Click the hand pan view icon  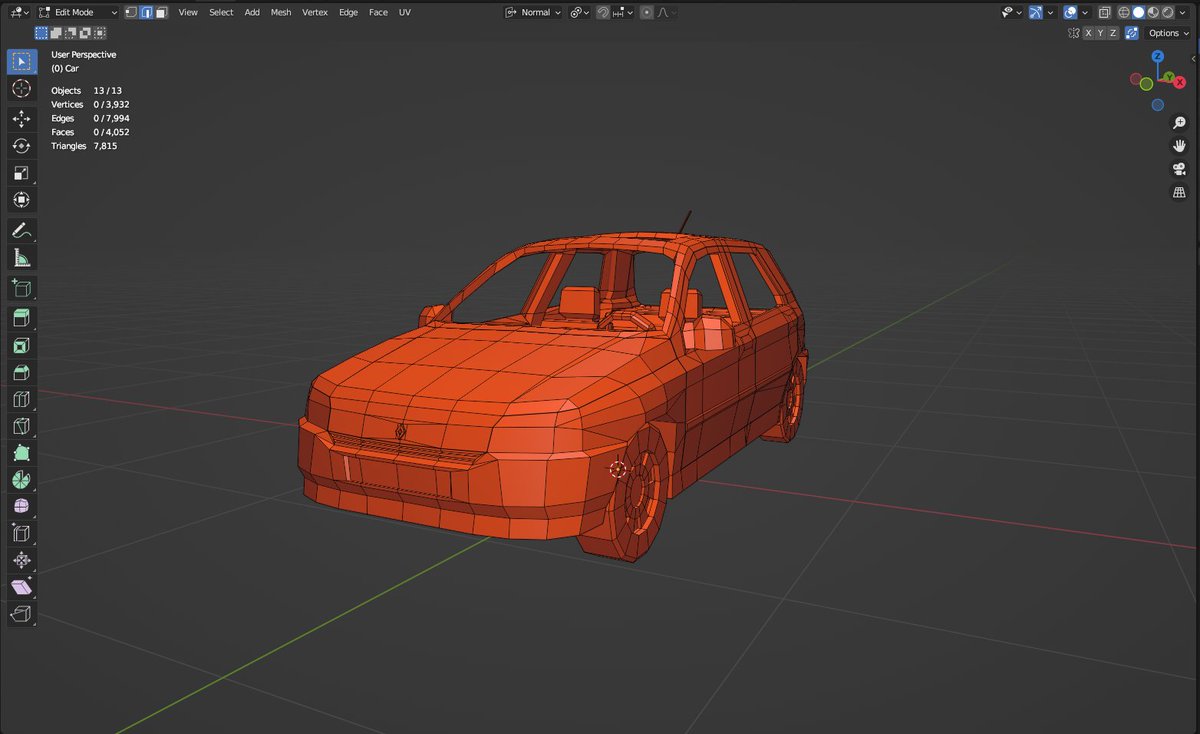tap(1179, 146)
